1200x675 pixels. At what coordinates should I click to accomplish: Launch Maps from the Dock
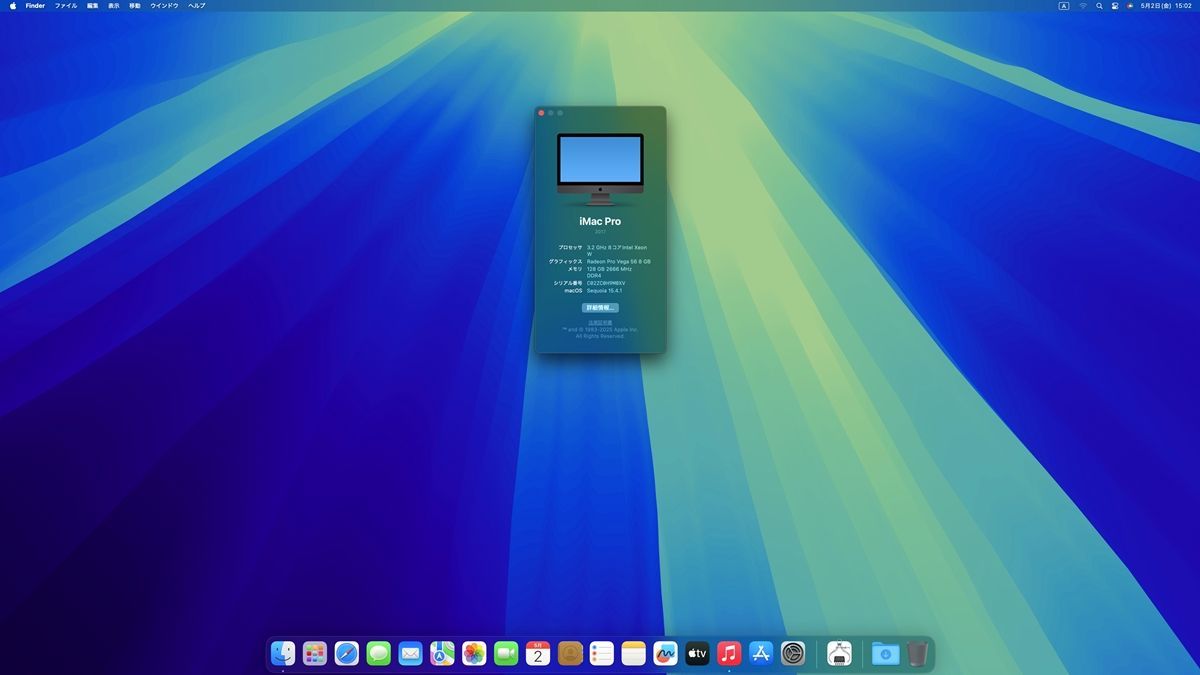(x=442, y=654)
